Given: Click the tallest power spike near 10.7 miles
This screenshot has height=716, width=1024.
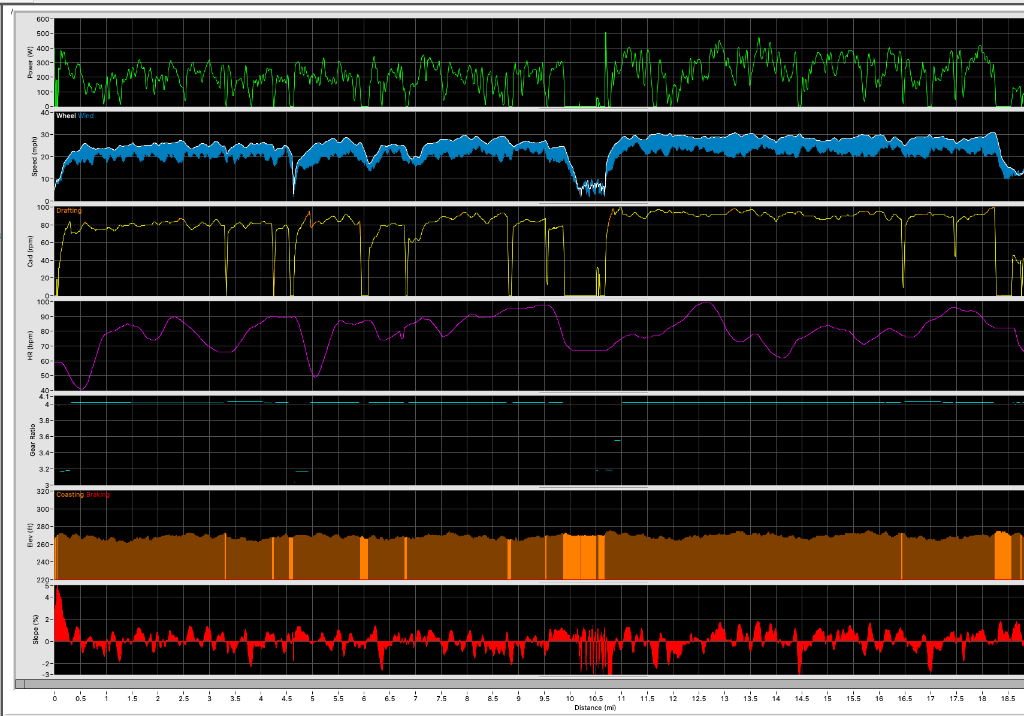Looking at the screenshot, I should 606,36.
